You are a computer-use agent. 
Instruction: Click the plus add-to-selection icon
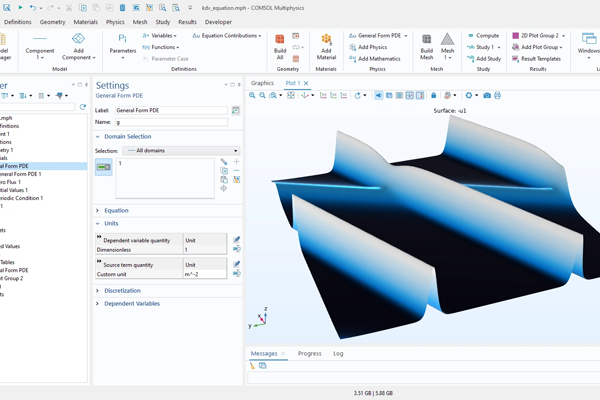(236, 162)
